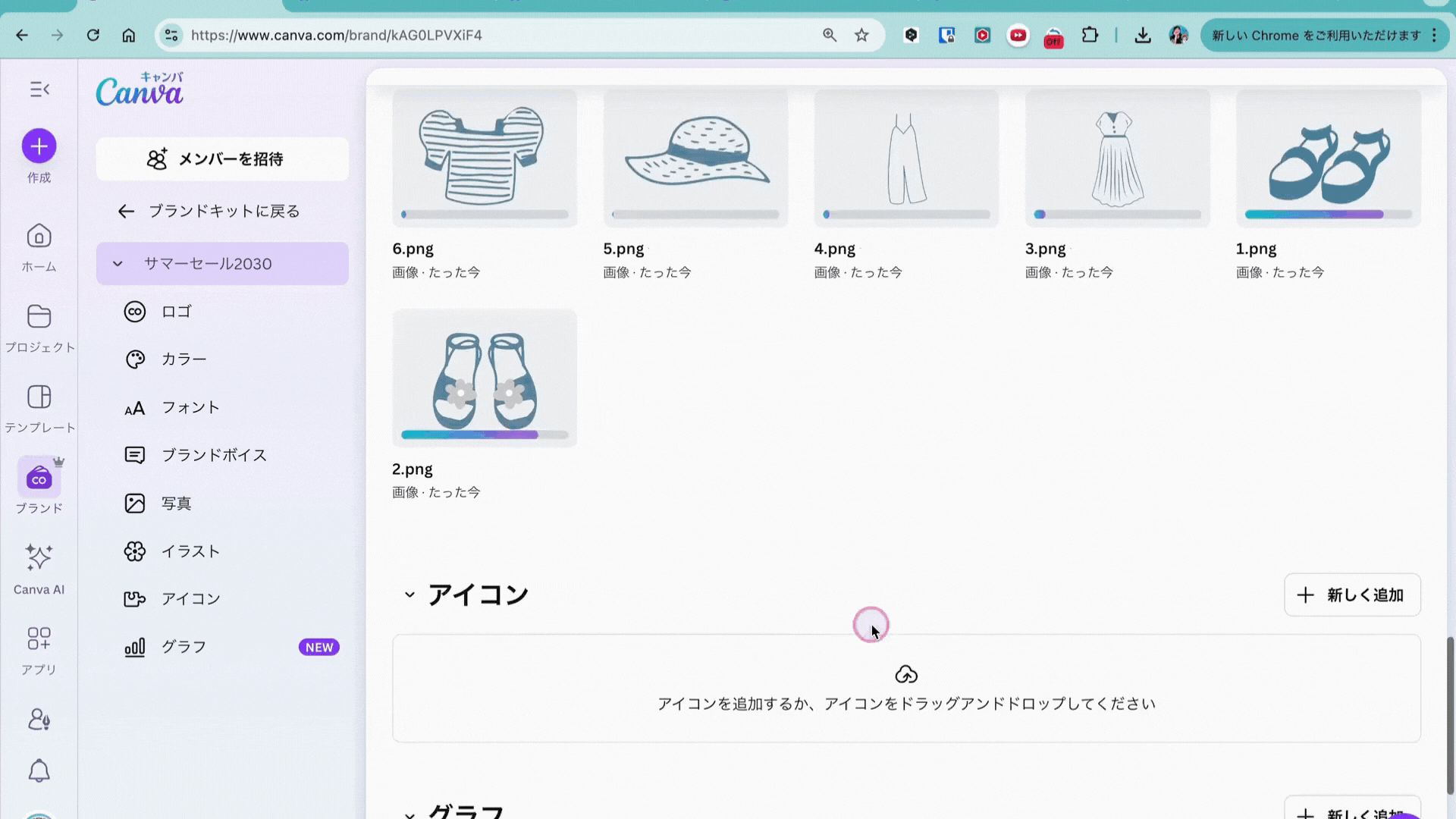1456x819 pixels.
Task: Collapse the アイコン section chevron
Action: click(409, 595)
